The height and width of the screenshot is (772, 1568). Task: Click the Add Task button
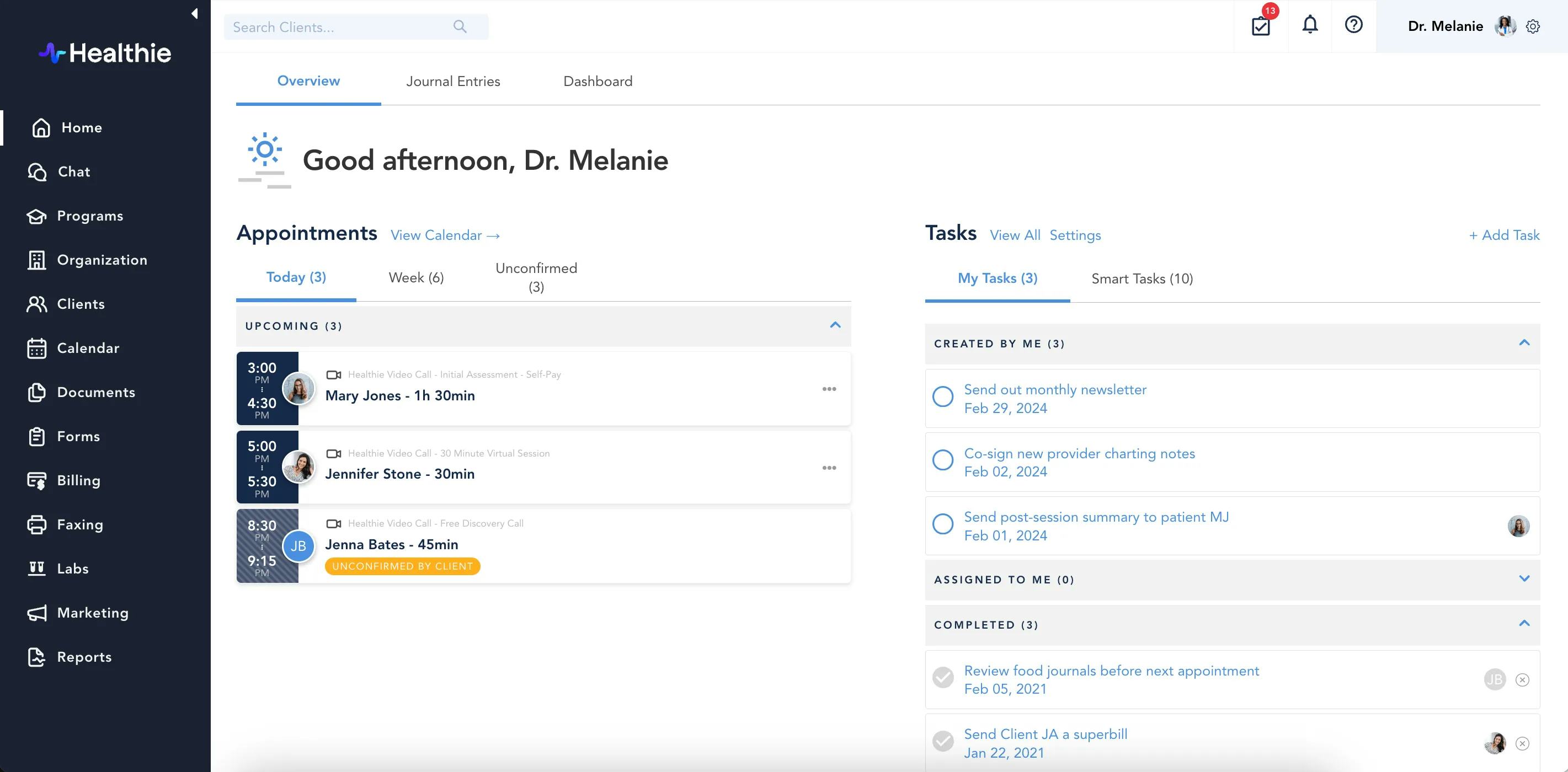(1504, 235)
